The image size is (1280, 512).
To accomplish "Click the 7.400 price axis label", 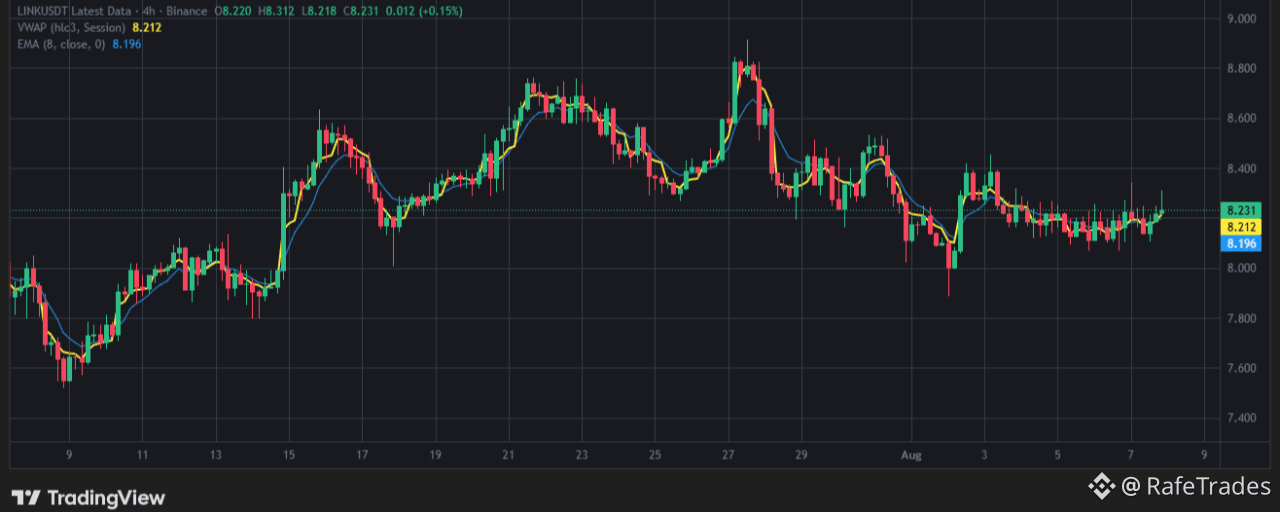I will 1240,418.
